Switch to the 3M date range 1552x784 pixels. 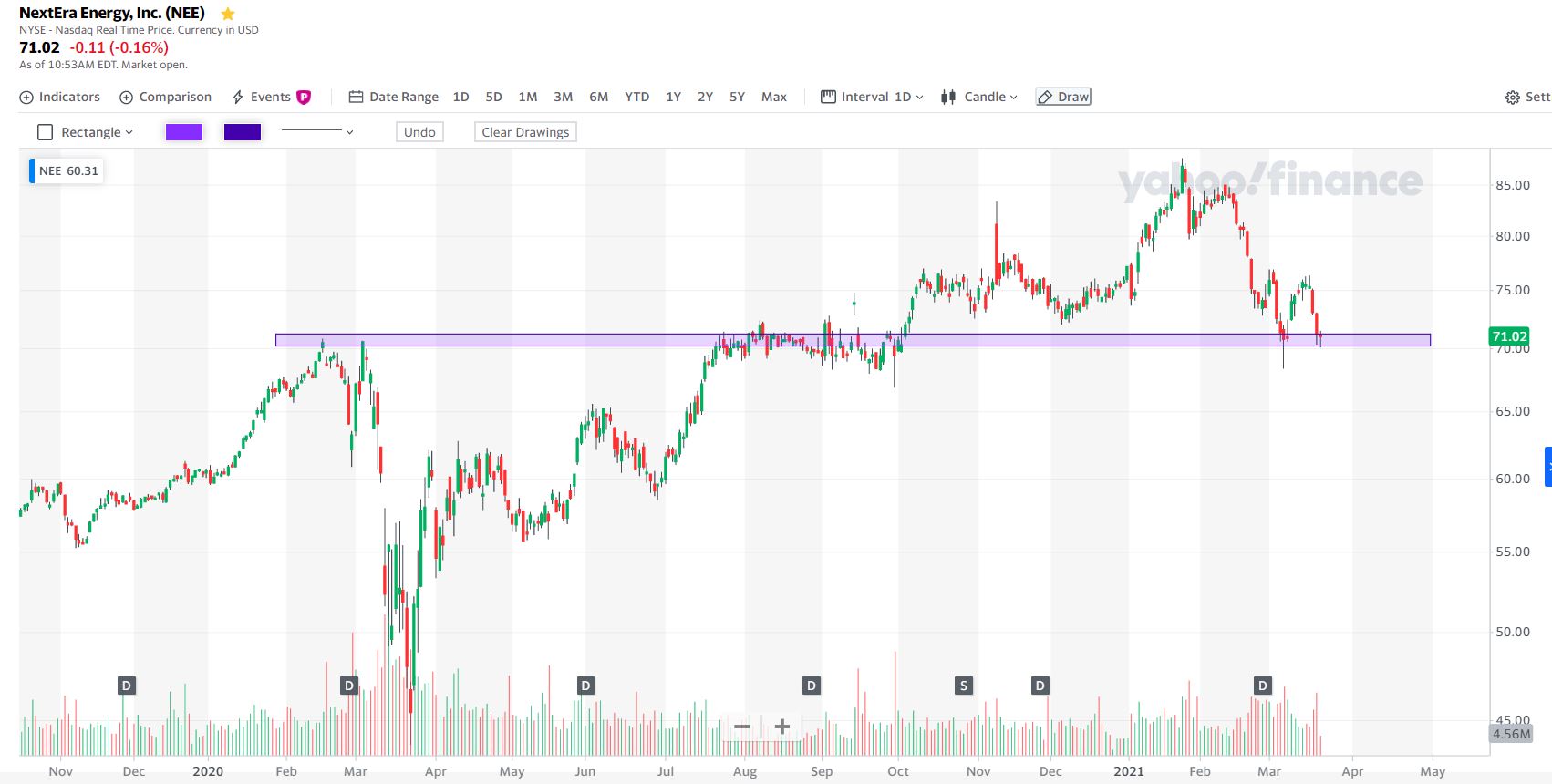point(564,97)
